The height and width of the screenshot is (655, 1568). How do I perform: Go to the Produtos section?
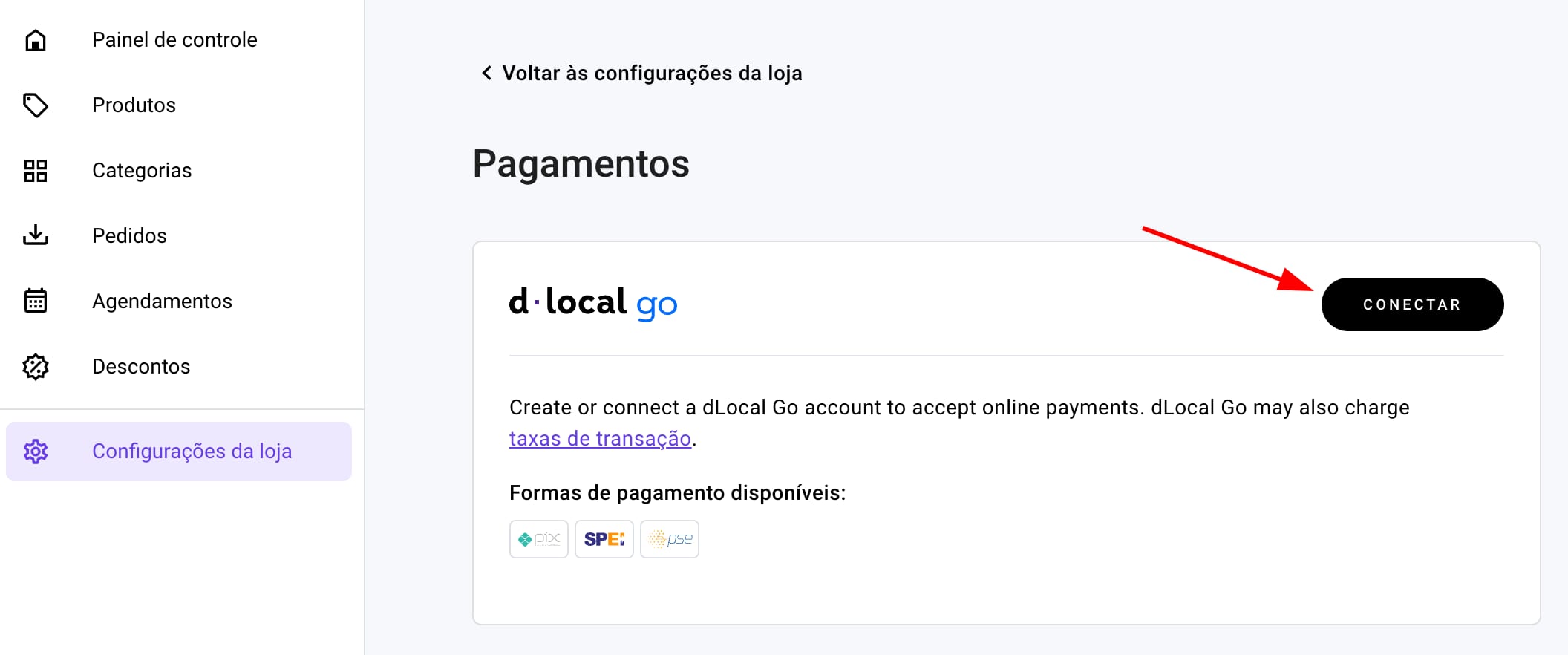134,105
